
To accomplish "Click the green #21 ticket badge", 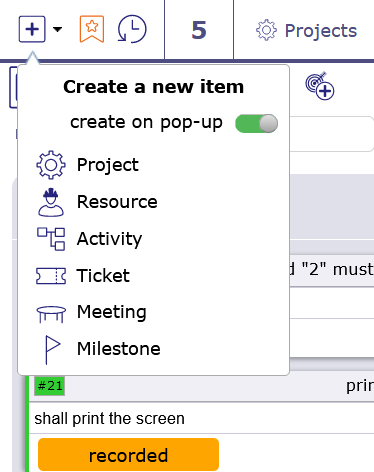I will point(50,386).
